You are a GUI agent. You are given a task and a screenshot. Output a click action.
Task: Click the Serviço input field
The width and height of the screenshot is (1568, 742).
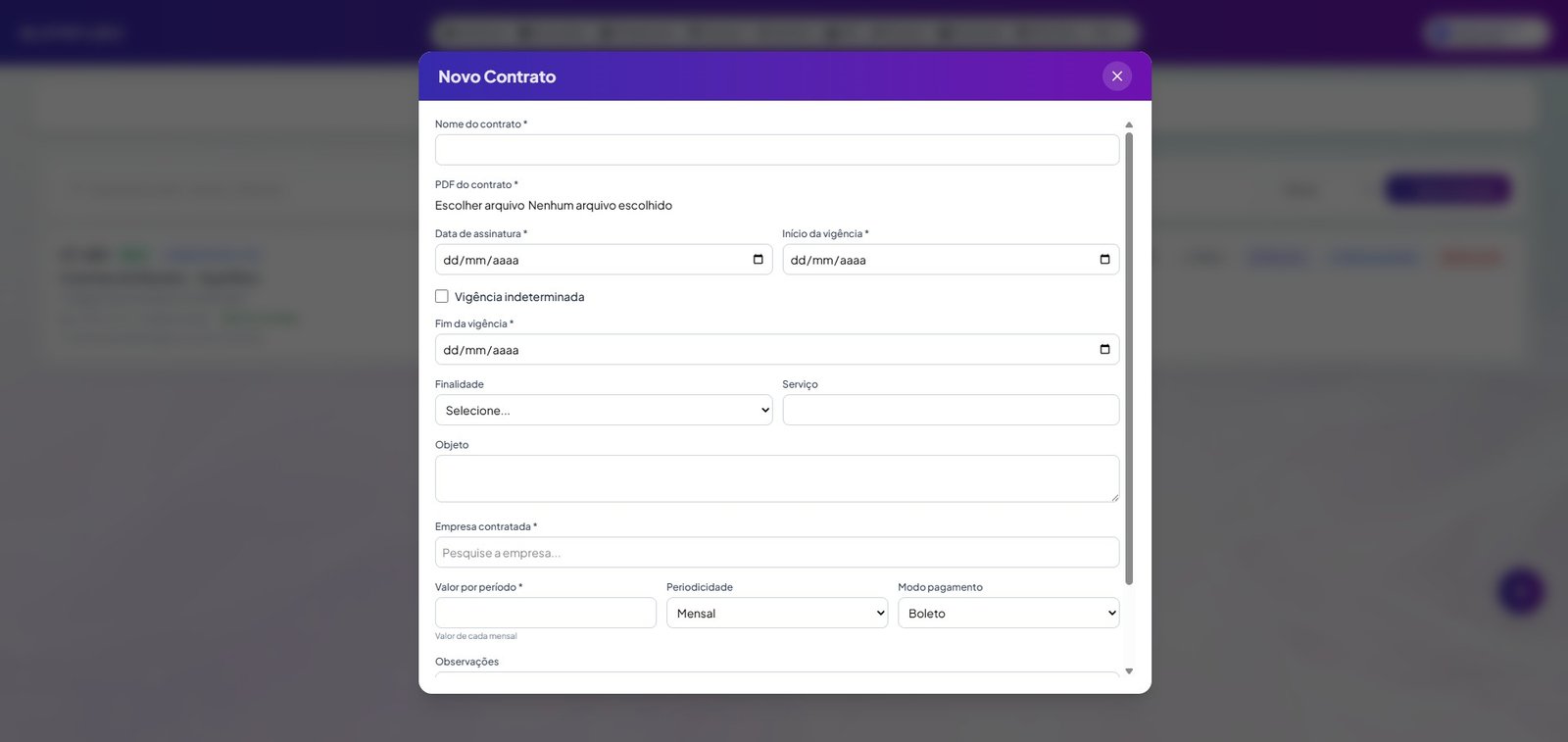(951, 410)
